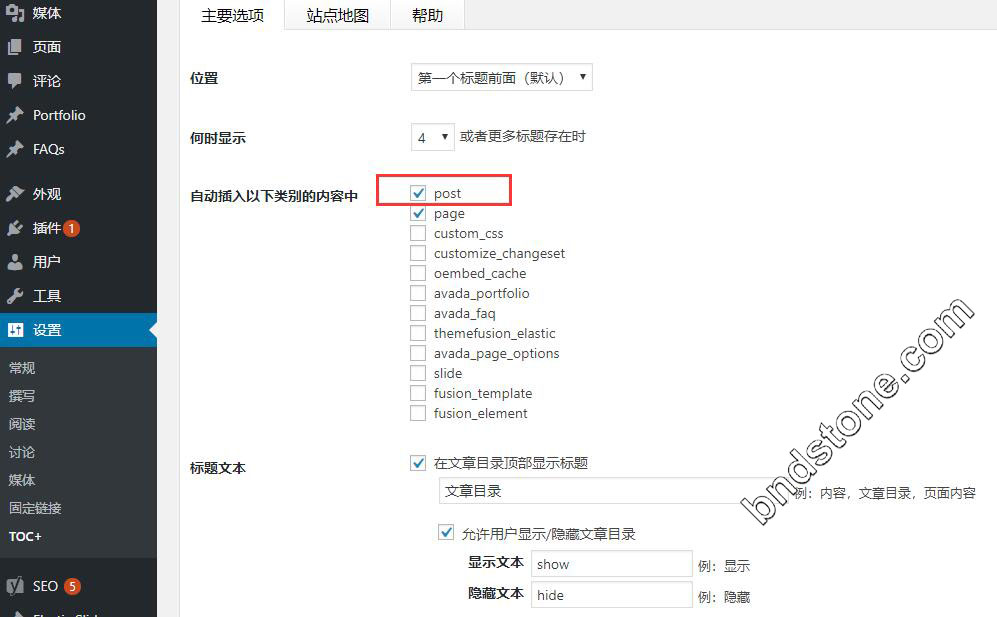The height and width of the screenshot is (617, 997).
Task: Enable the custom_css checkbox
Action: pyautogui.click(x=418, y=233)
